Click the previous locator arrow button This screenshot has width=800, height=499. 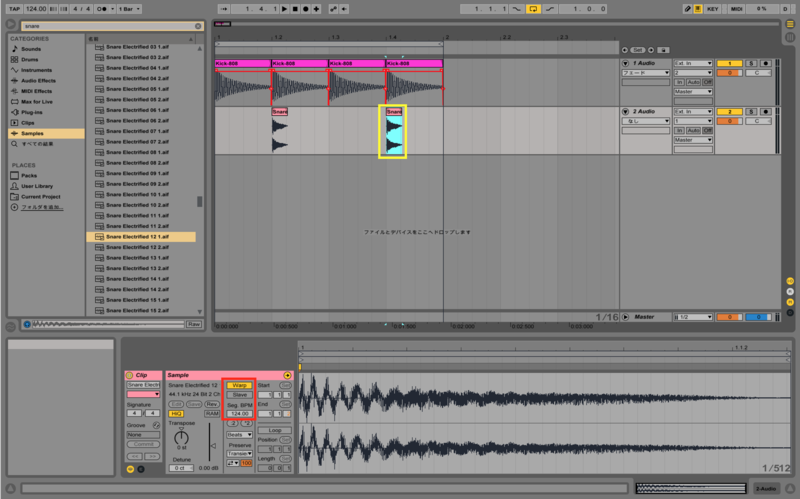coord(625,50)
